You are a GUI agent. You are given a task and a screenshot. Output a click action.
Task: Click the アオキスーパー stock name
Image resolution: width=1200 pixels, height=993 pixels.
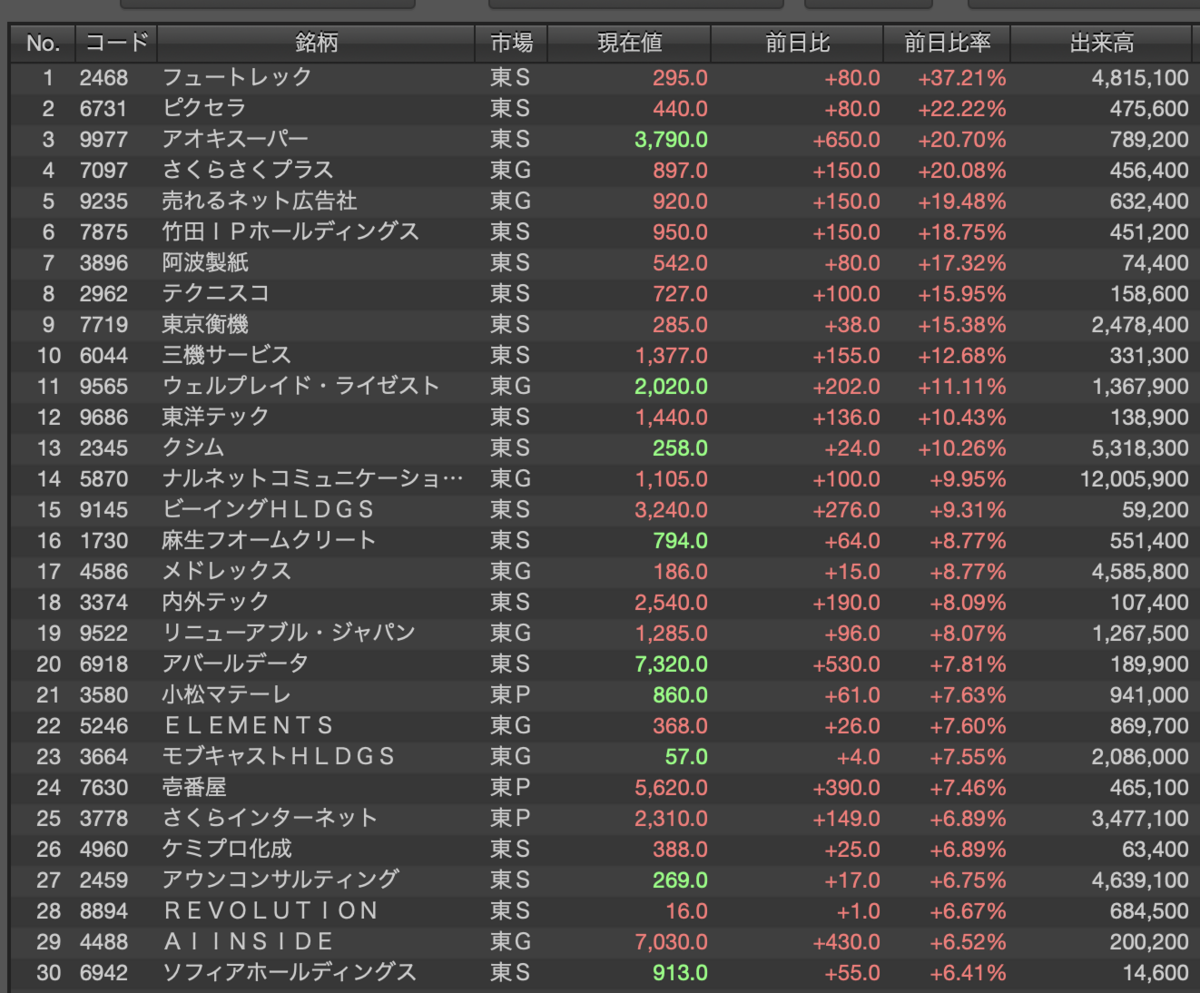tap(236, 139)
